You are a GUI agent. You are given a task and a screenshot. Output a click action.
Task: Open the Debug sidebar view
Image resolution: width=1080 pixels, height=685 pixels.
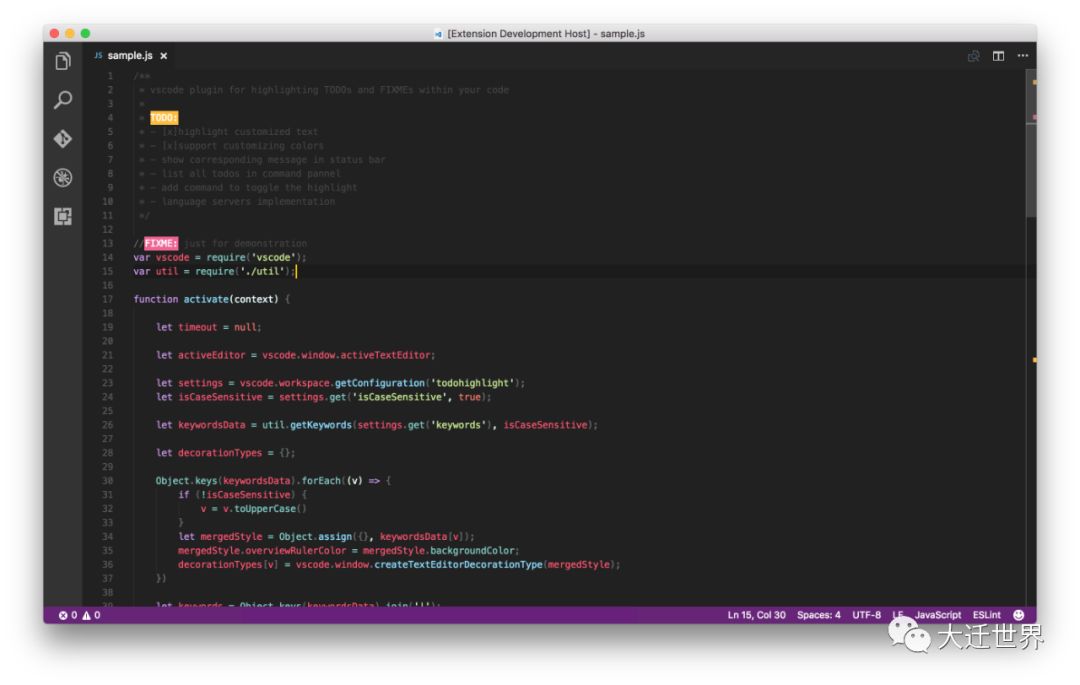(x=63, y=178)
